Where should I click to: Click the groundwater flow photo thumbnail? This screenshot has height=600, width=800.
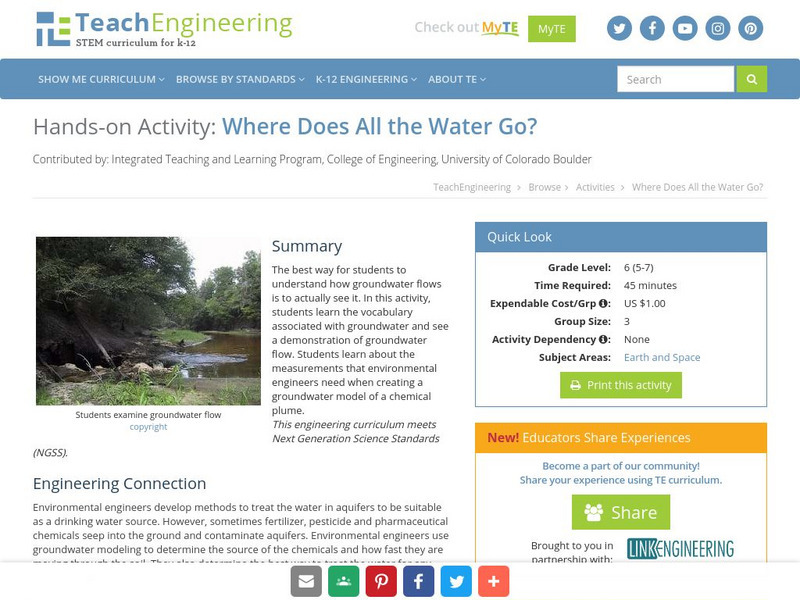click(148, 320)
